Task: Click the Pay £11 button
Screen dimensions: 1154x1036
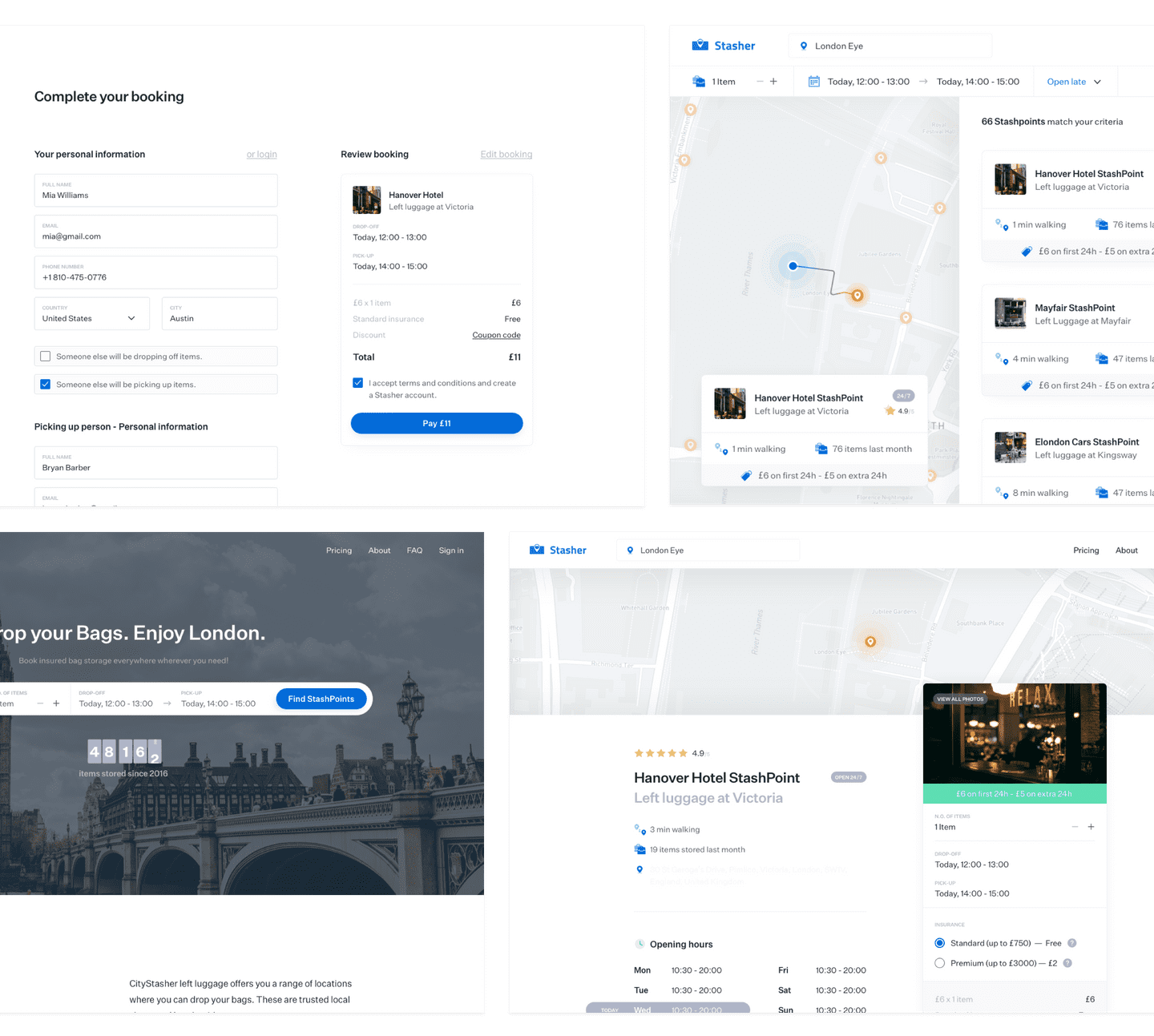Action: coord(437,423)
